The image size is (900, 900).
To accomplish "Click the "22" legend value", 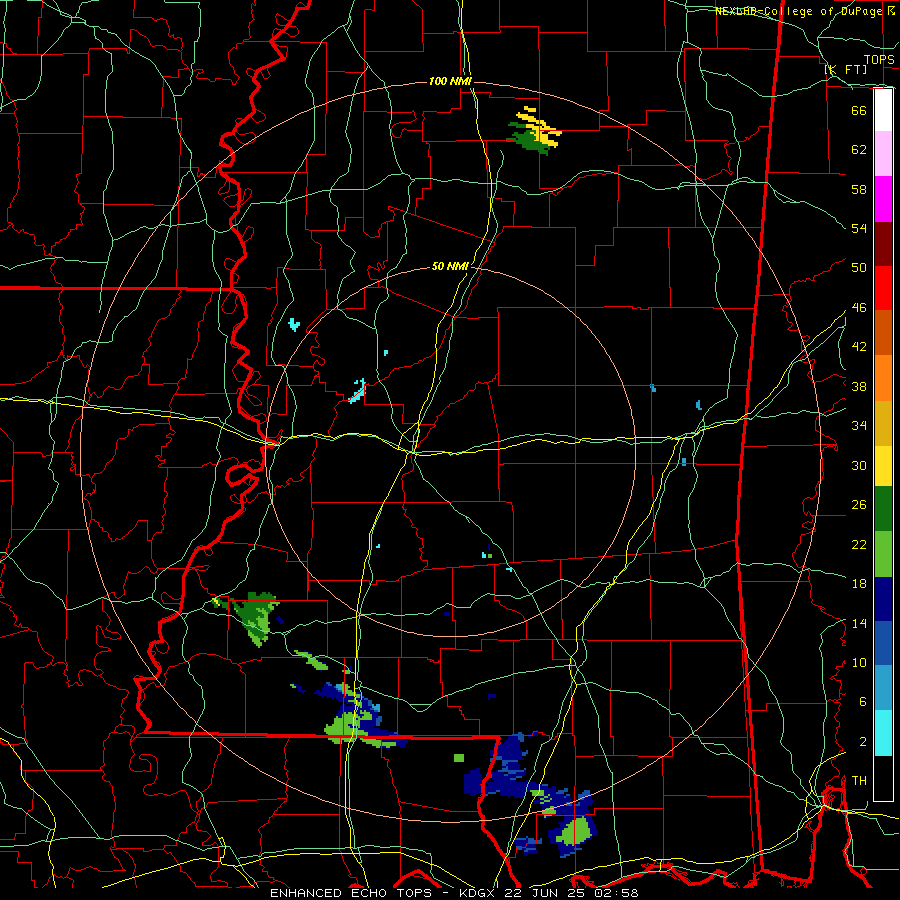I will coord(859,545).
